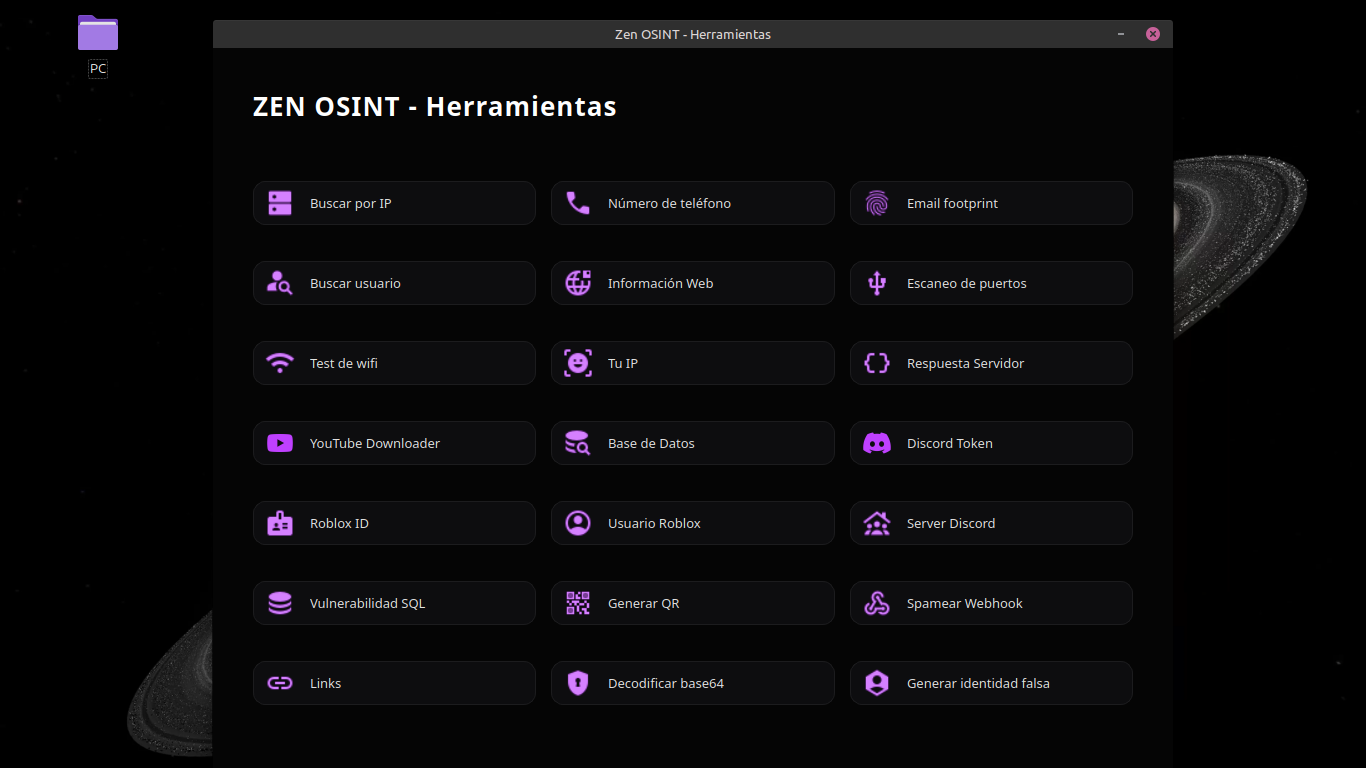Click the window title Zen OSINT - Herramientas
The width and height of the screenshot is (1366, 768).
pyautogui.click(x=693, y=34)
